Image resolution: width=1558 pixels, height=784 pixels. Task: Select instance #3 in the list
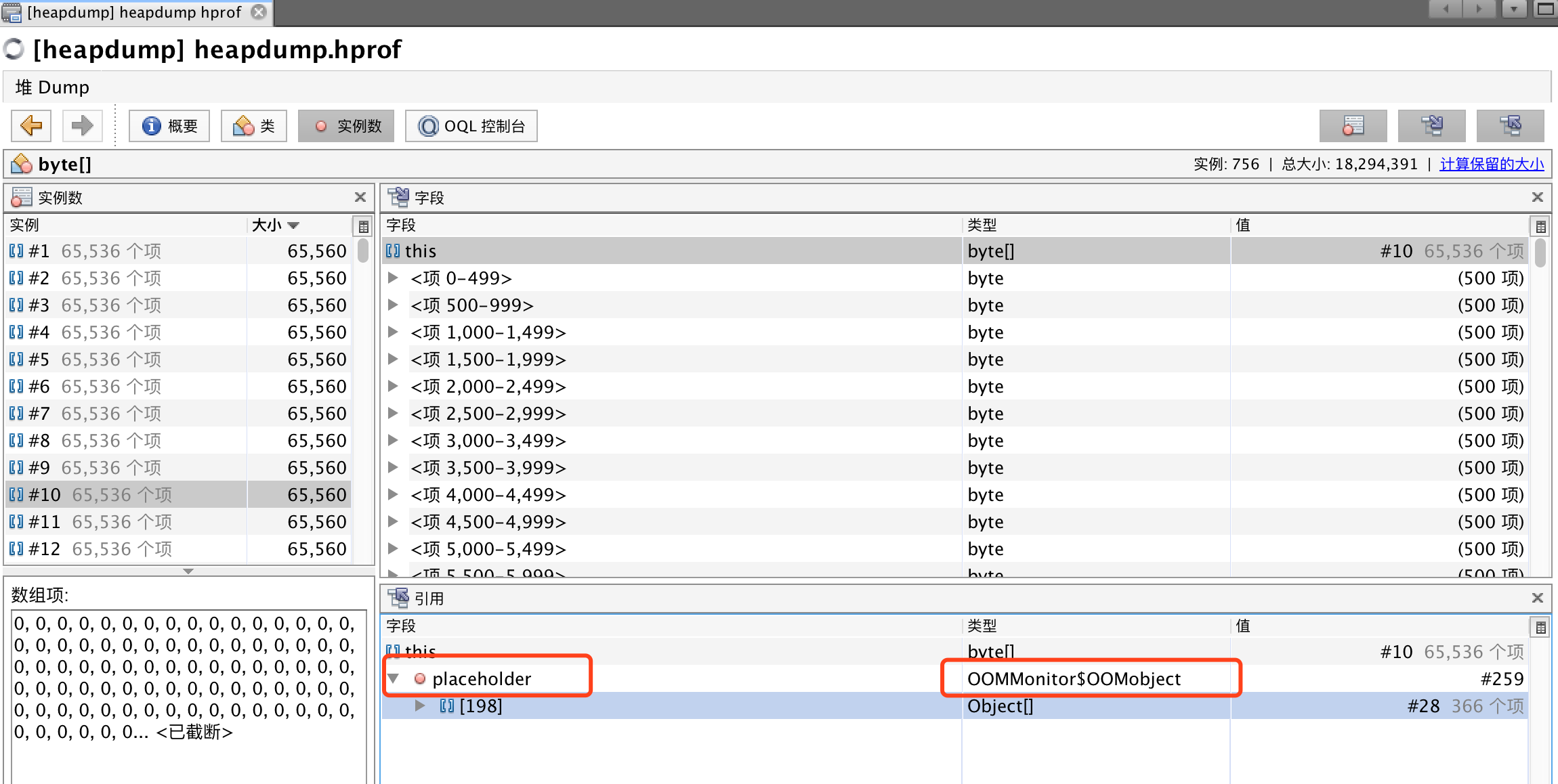[179, 305]
